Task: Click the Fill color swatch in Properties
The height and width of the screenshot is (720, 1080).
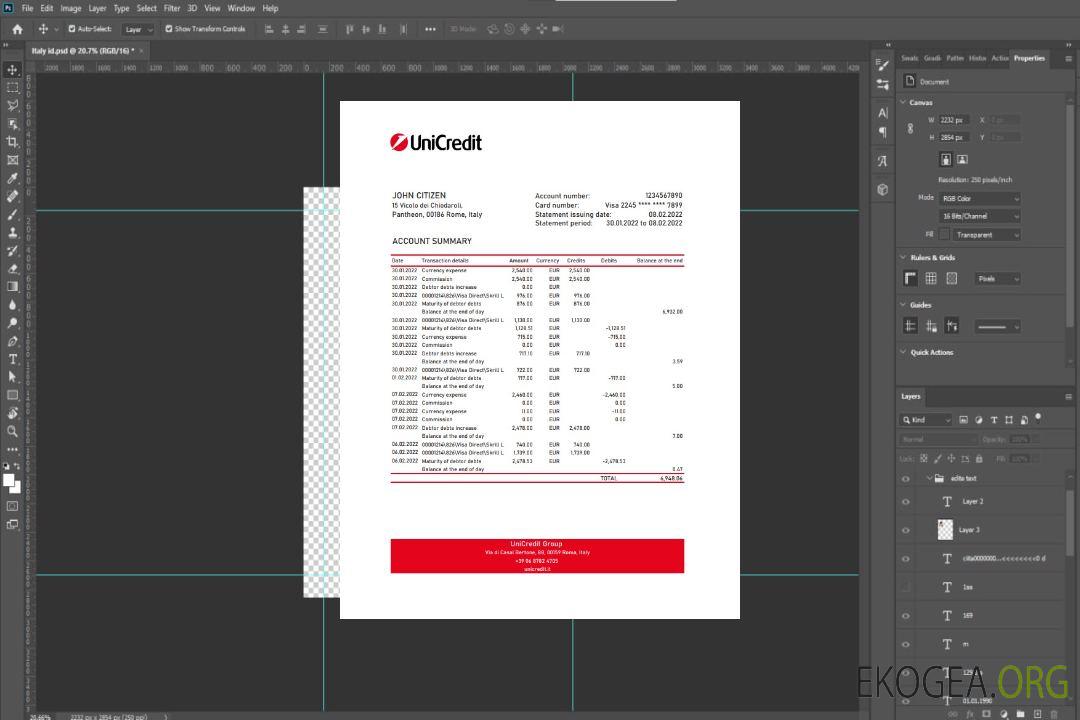Action: pyautogui.click(x=944, y=234)
